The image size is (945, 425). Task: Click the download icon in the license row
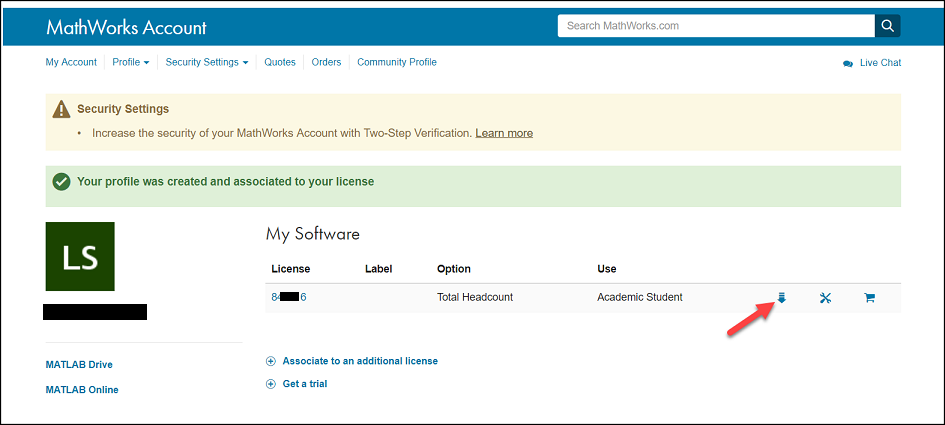pyautogui.click(x=782, y=297)
